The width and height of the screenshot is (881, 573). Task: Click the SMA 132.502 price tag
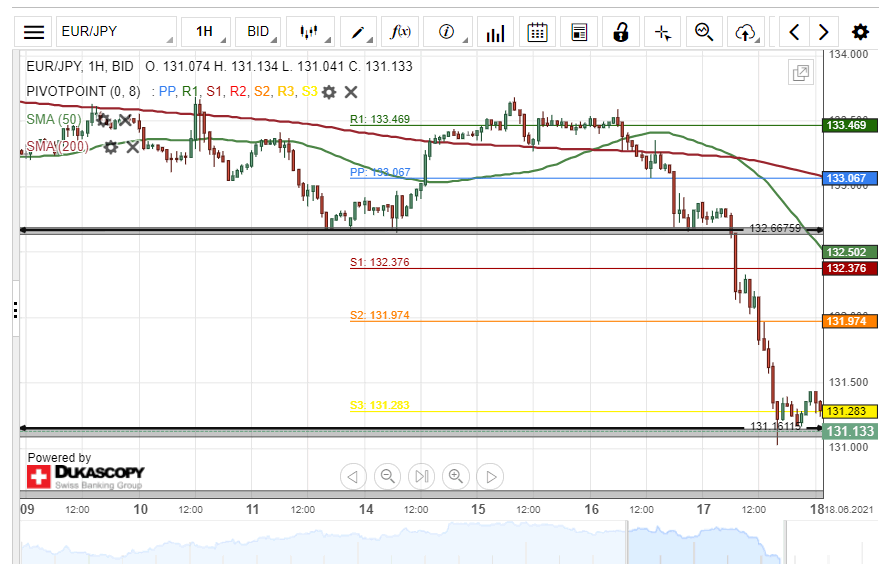850,252
